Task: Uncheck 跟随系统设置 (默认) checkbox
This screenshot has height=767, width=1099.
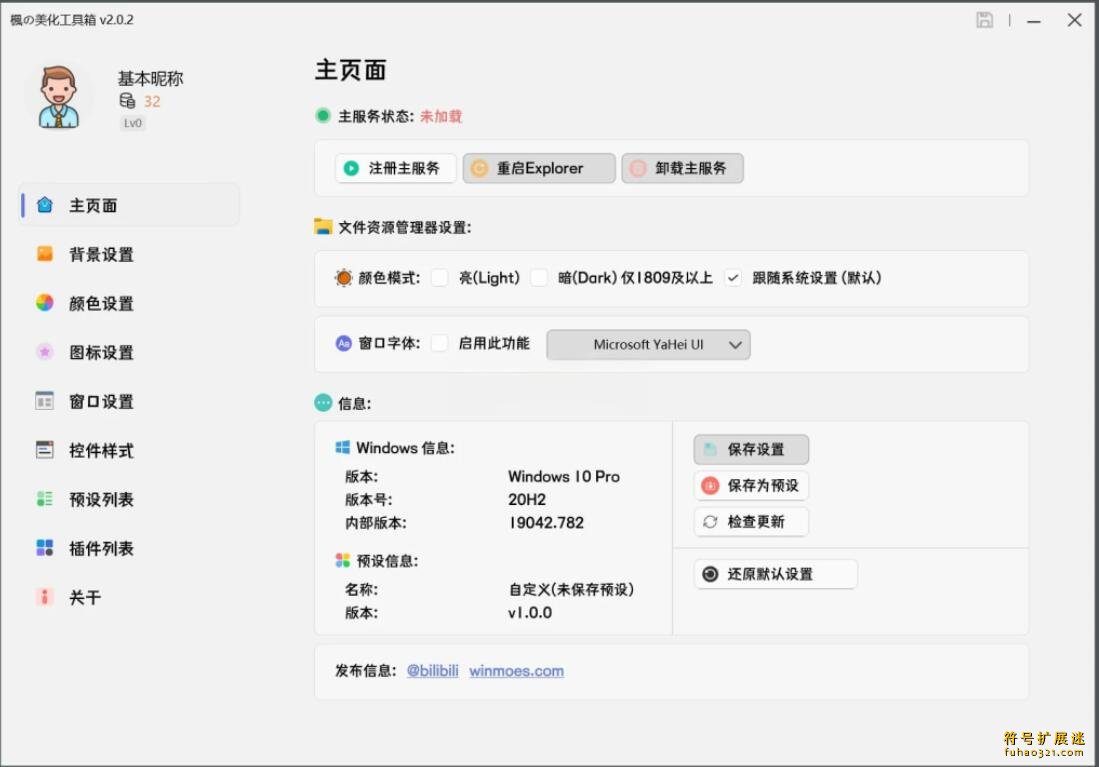Action: coord(733,278)
